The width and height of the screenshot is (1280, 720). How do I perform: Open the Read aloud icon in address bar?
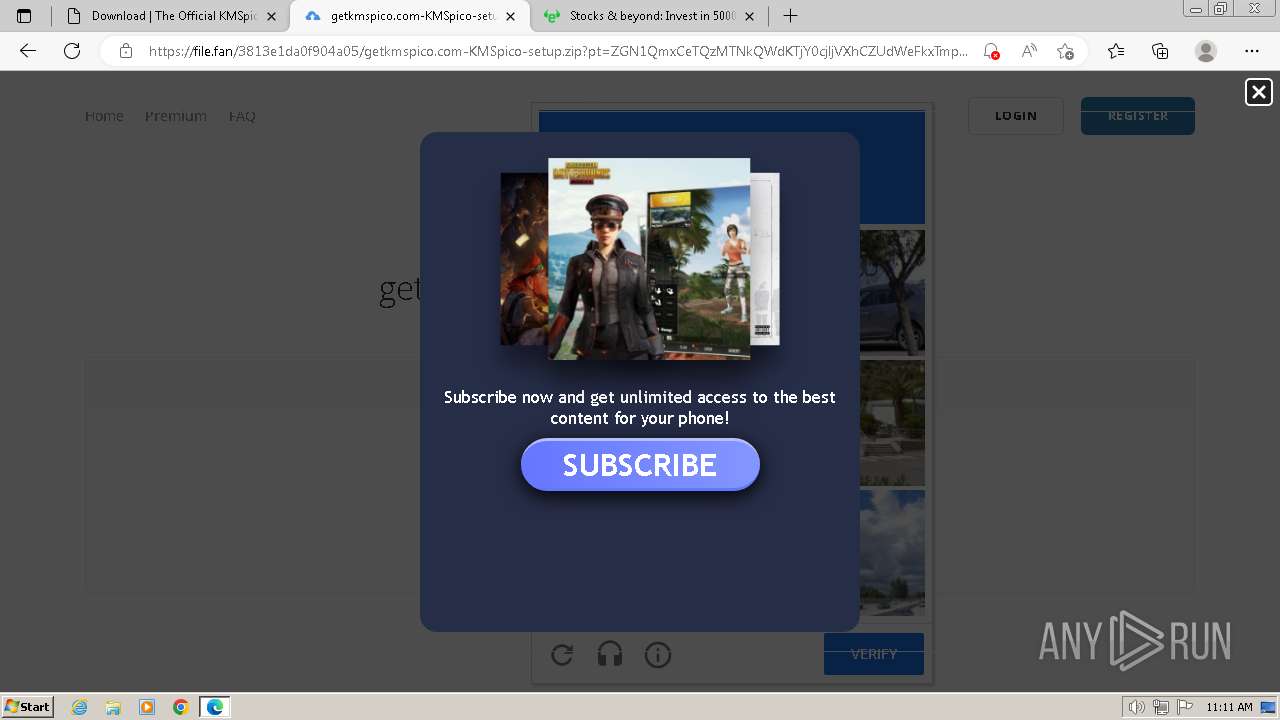pyautogui.click(x=1028, y=51)
